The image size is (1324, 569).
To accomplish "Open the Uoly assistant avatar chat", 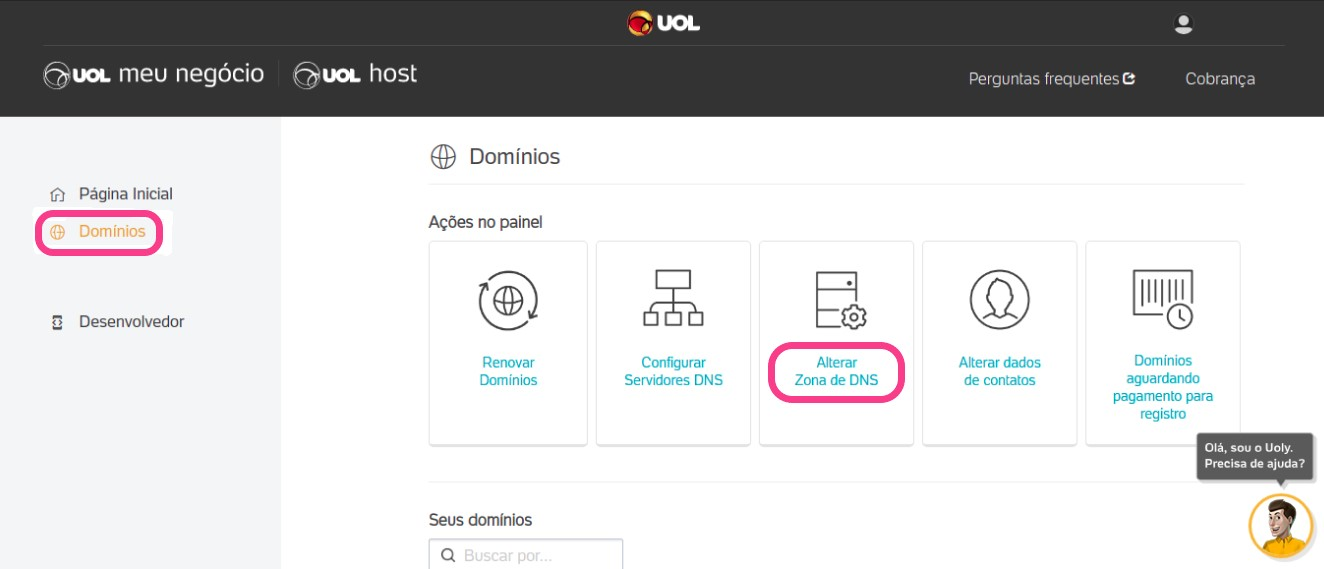I will pos(1280,525).
